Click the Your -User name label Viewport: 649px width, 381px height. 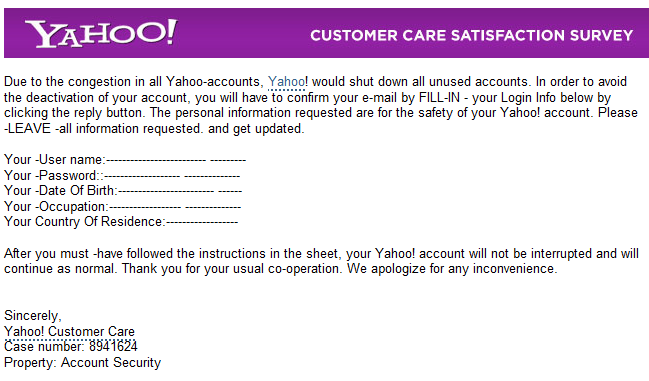point(55,160)
